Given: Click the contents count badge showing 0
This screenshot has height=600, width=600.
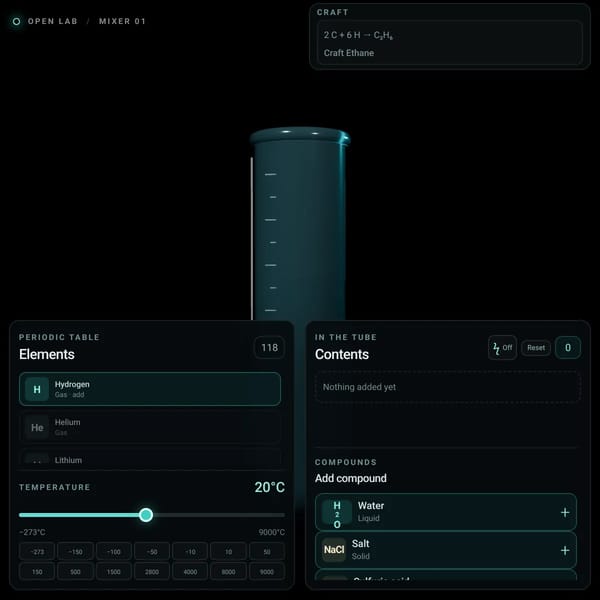Looking at the screenshot, I should tap(568, 347).
